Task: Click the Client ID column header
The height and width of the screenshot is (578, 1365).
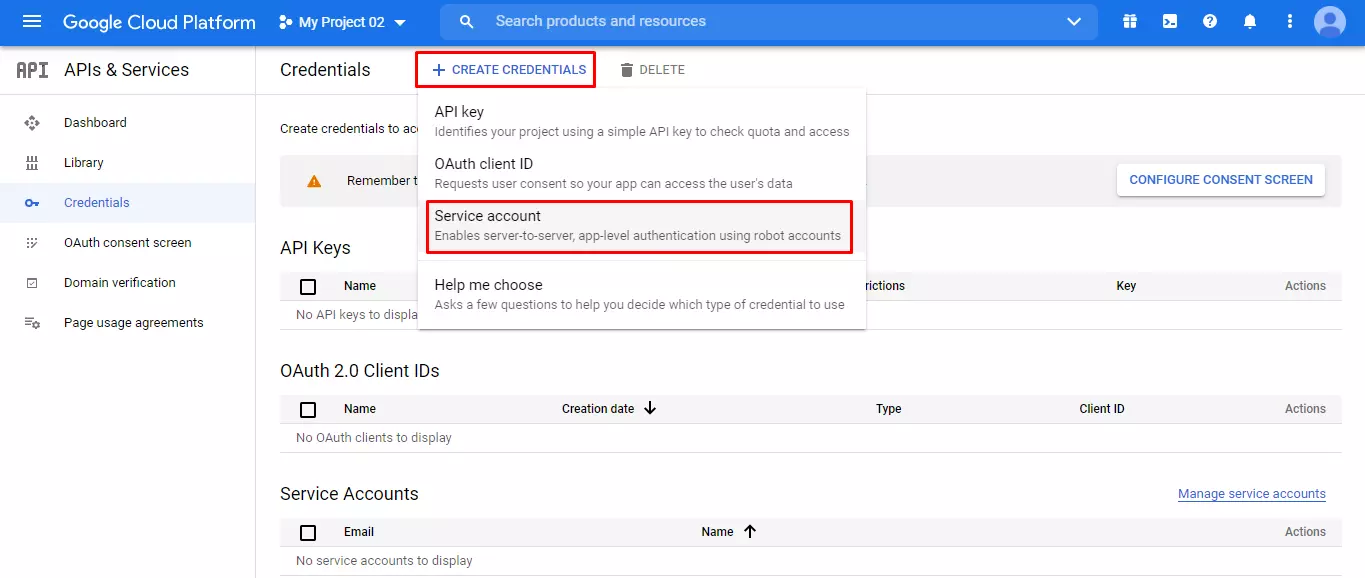Action: (1102, 409)
